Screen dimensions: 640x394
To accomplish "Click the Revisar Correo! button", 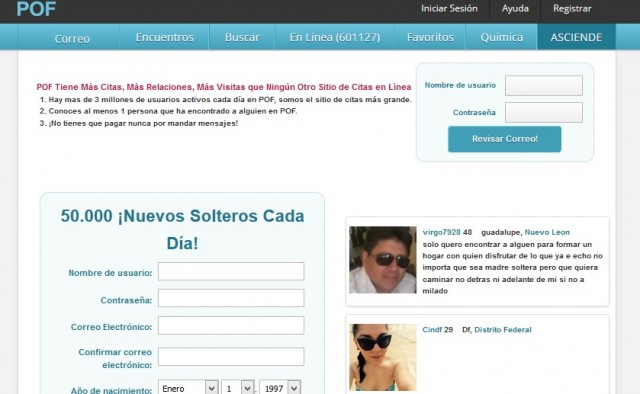I will pos(504,139).
